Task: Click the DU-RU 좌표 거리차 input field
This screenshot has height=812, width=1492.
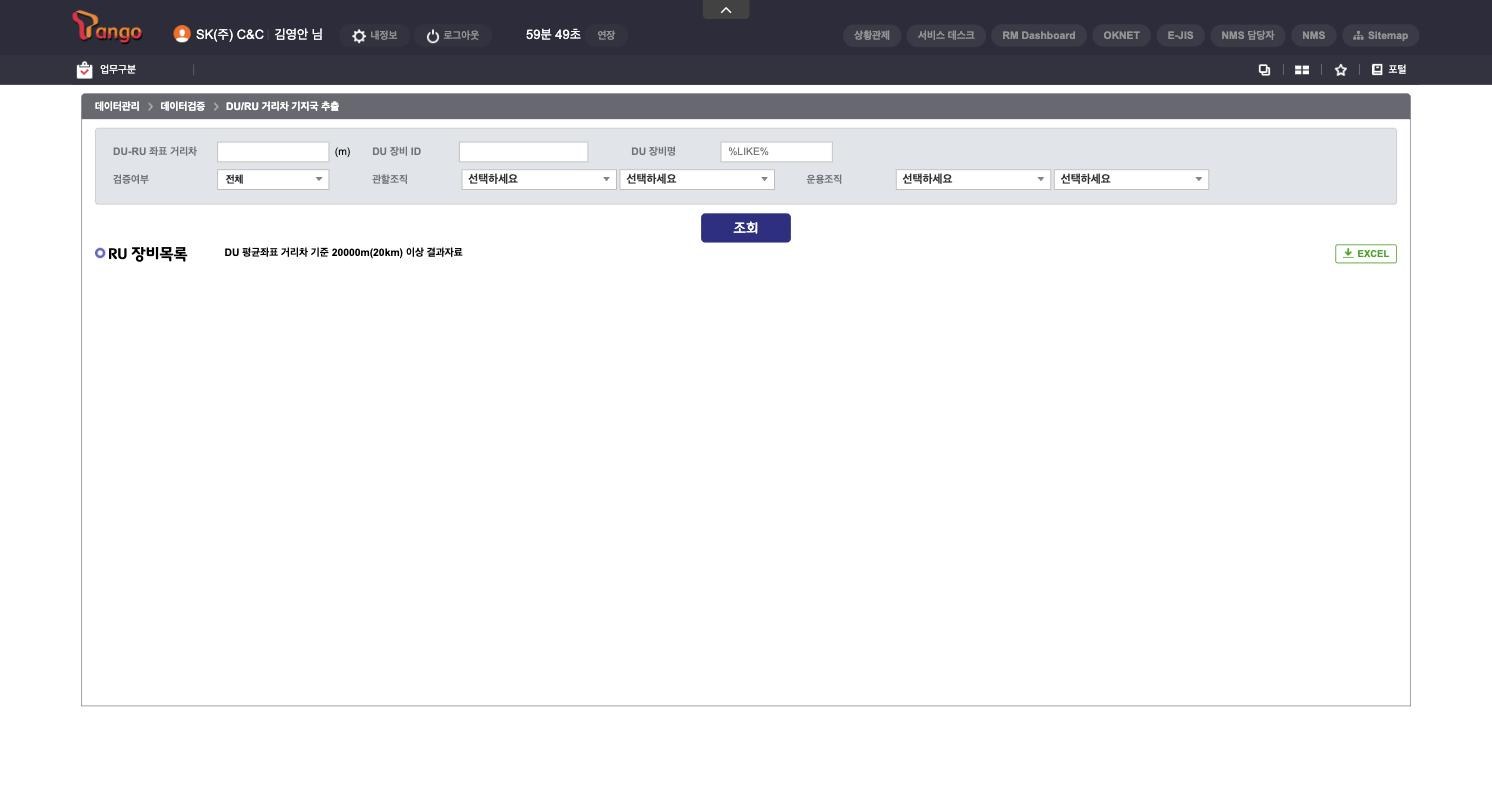Action: (273, 152)
